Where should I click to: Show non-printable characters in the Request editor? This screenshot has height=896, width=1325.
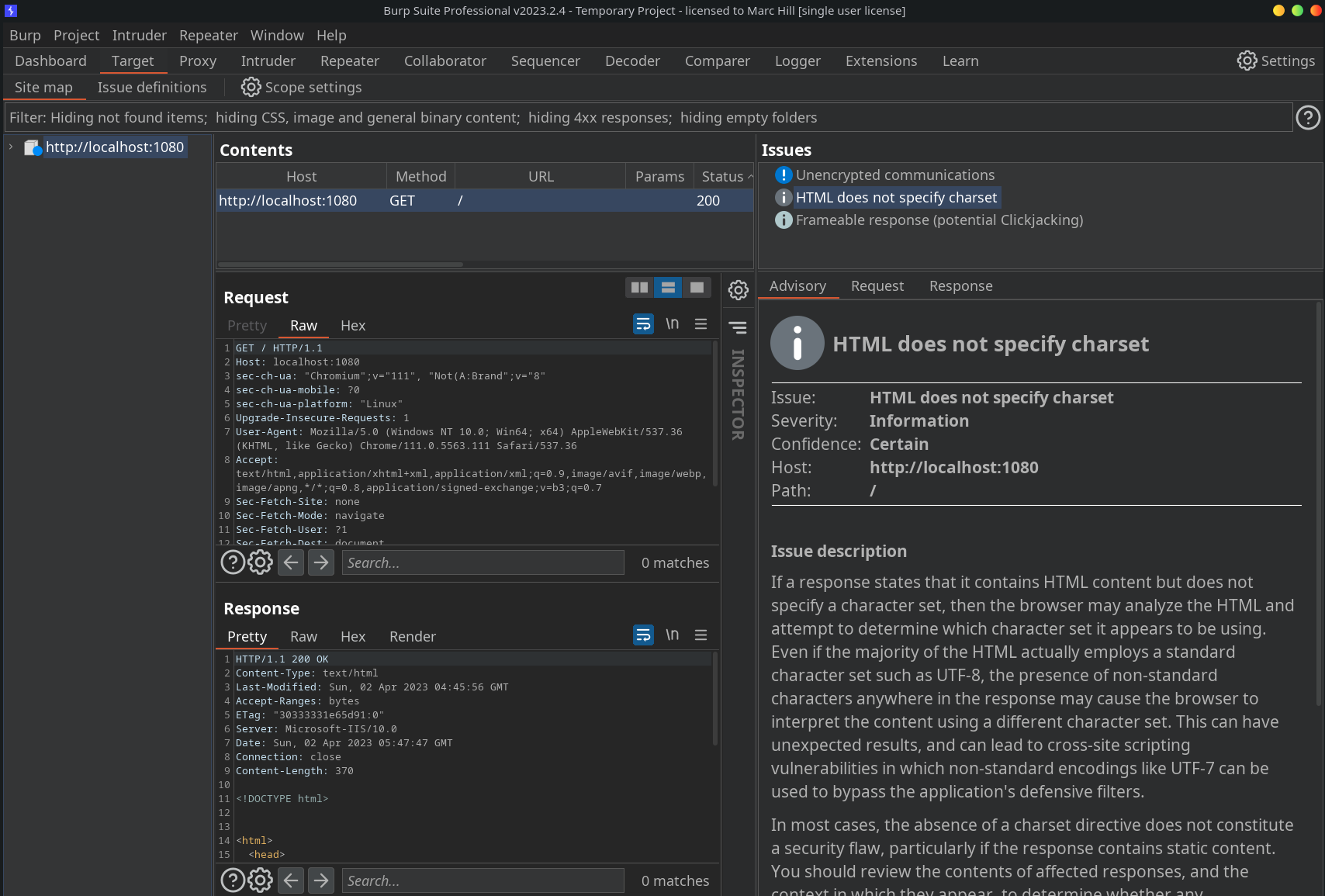tap(672, 323)
